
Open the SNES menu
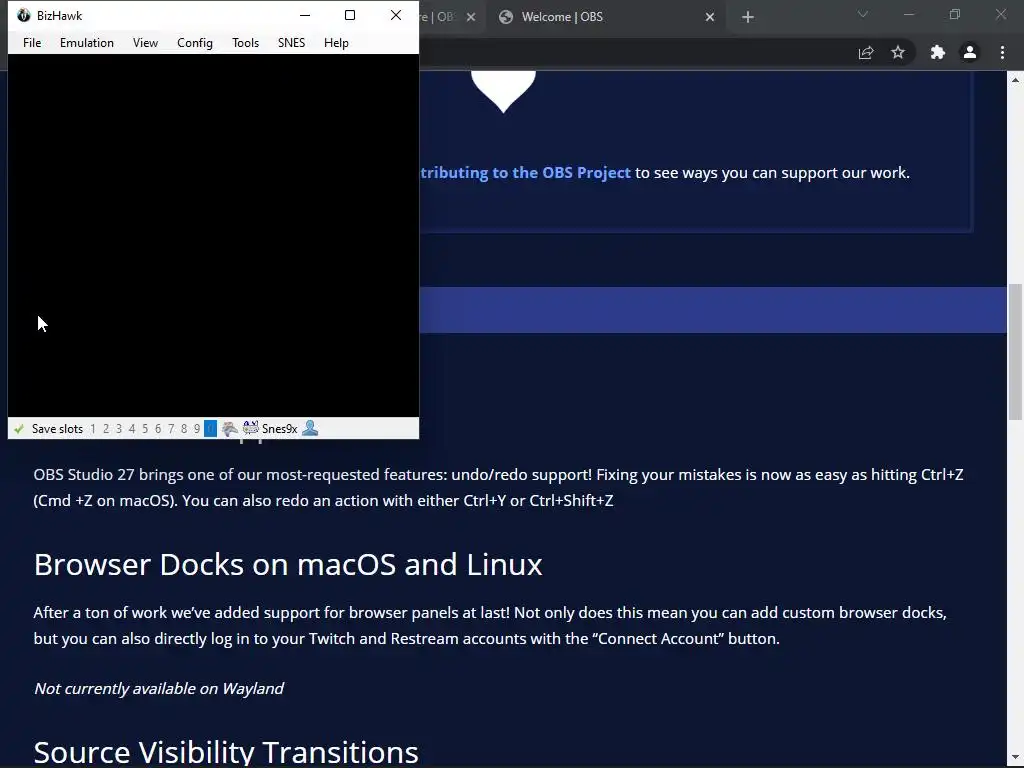tap(291, 42)
